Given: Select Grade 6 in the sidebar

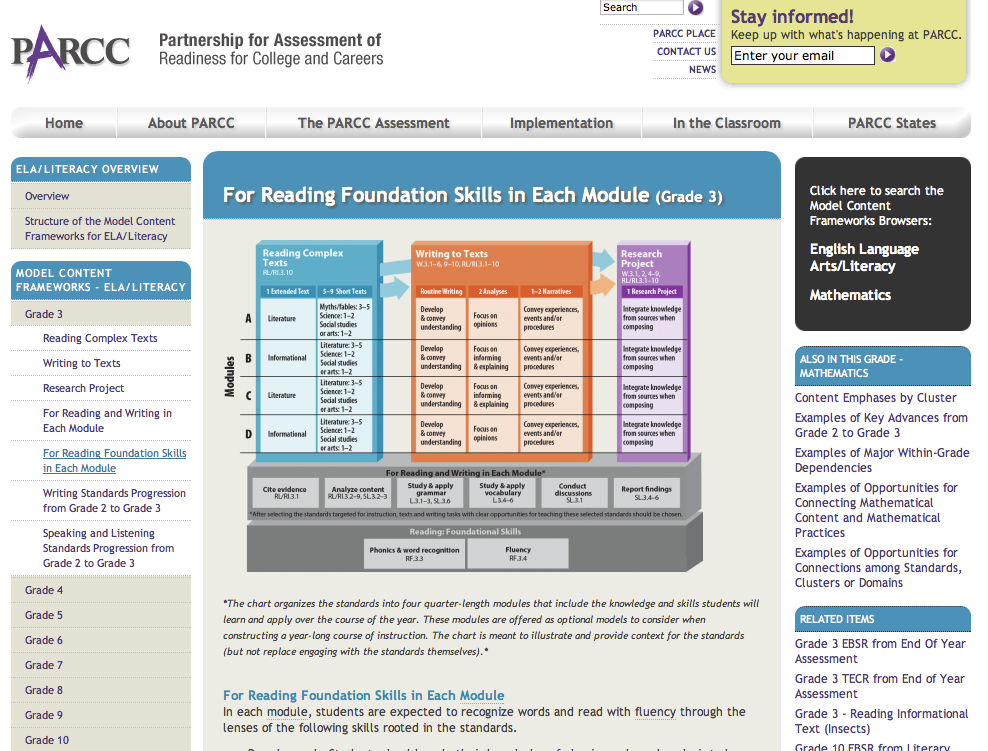Looking at the screenshot, I should pyautogui.click(x=44, y=640).
